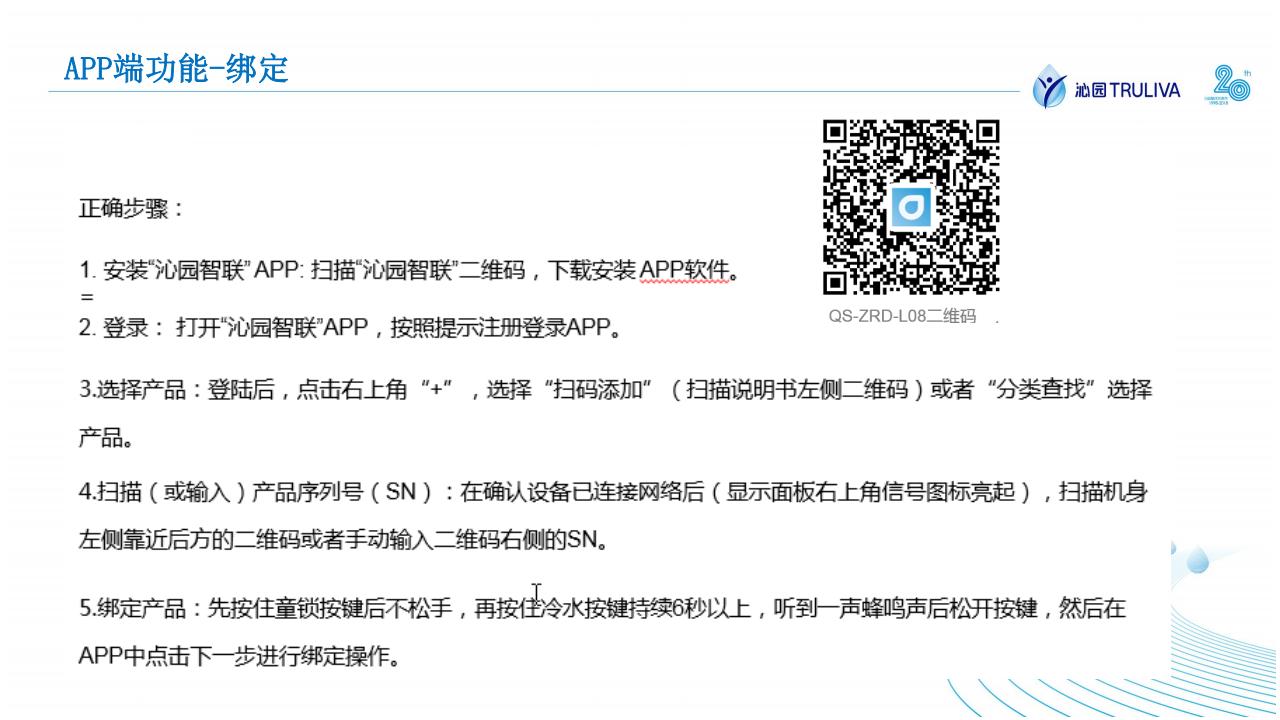Click the 20th anniversary emblem

1230,86
